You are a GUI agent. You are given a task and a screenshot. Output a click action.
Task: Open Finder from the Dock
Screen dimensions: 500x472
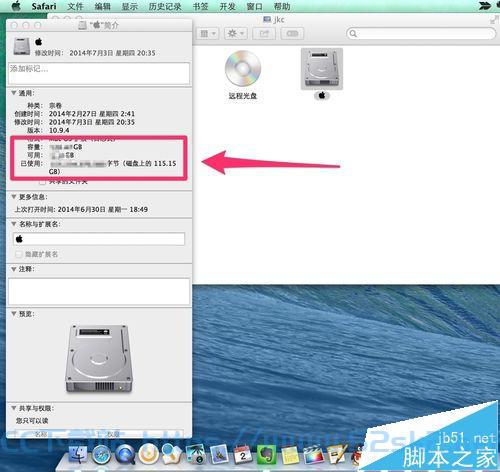(x=78, y=455)
